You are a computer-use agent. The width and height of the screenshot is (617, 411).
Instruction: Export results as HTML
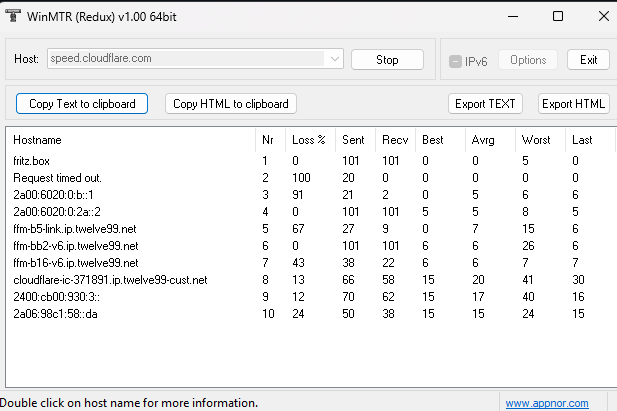point(573,104)
